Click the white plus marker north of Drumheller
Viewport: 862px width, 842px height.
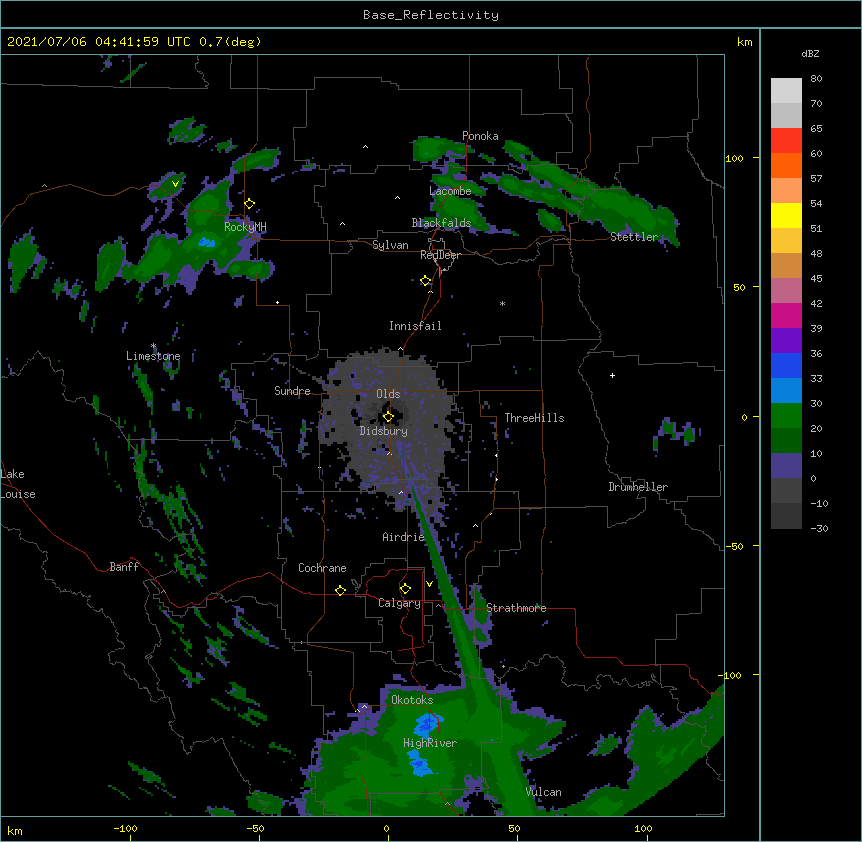612,375
